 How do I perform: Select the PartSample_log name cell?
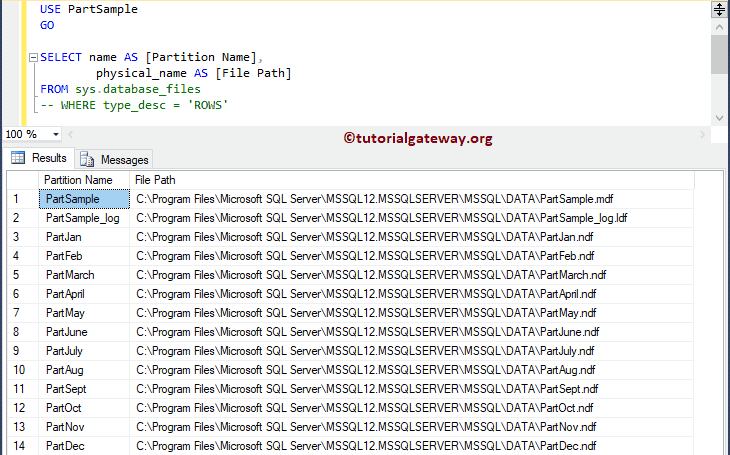[84, 218]
